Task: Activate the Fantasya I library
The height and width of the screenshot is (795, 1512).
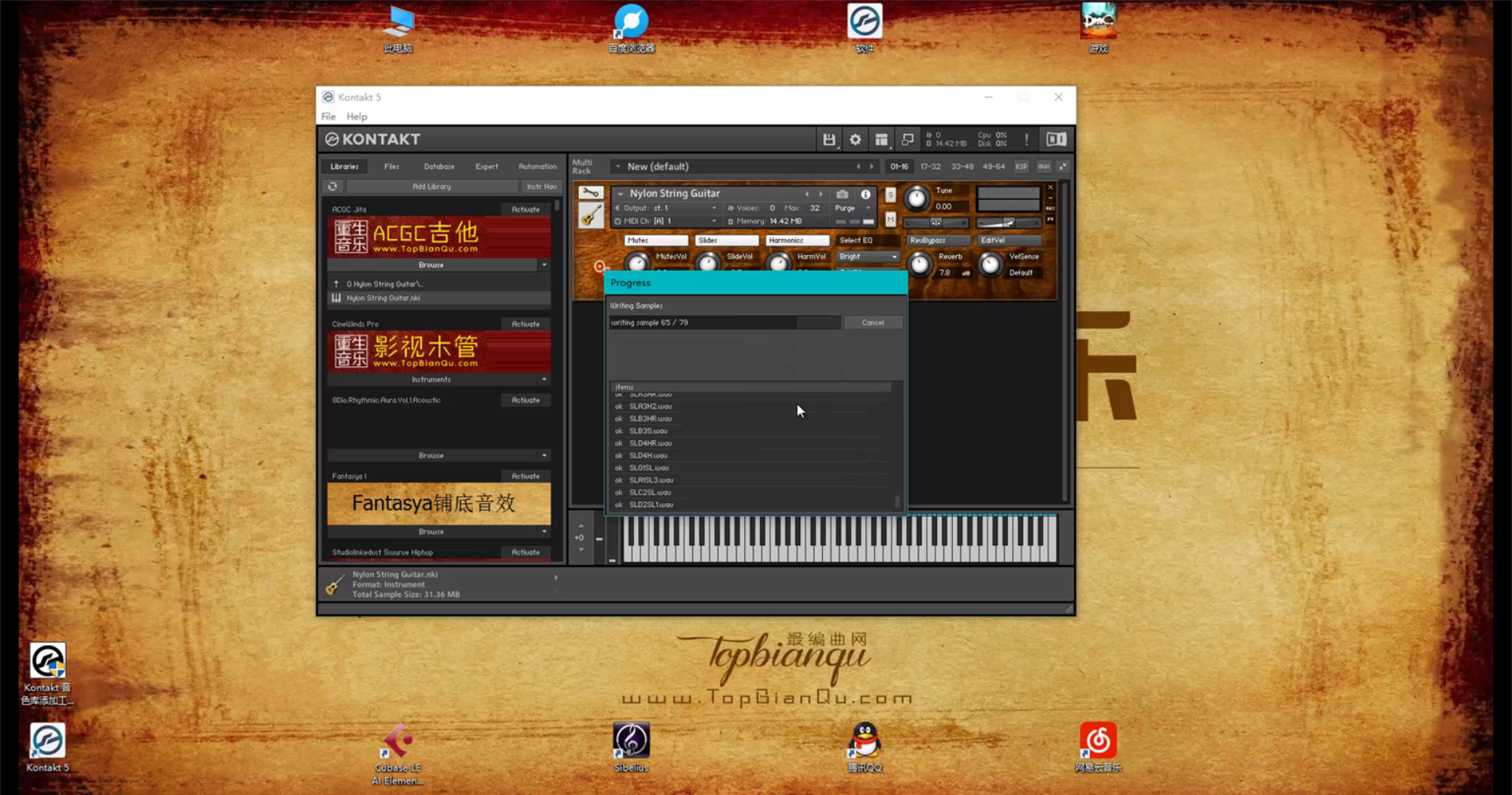Action: point(525,477)
